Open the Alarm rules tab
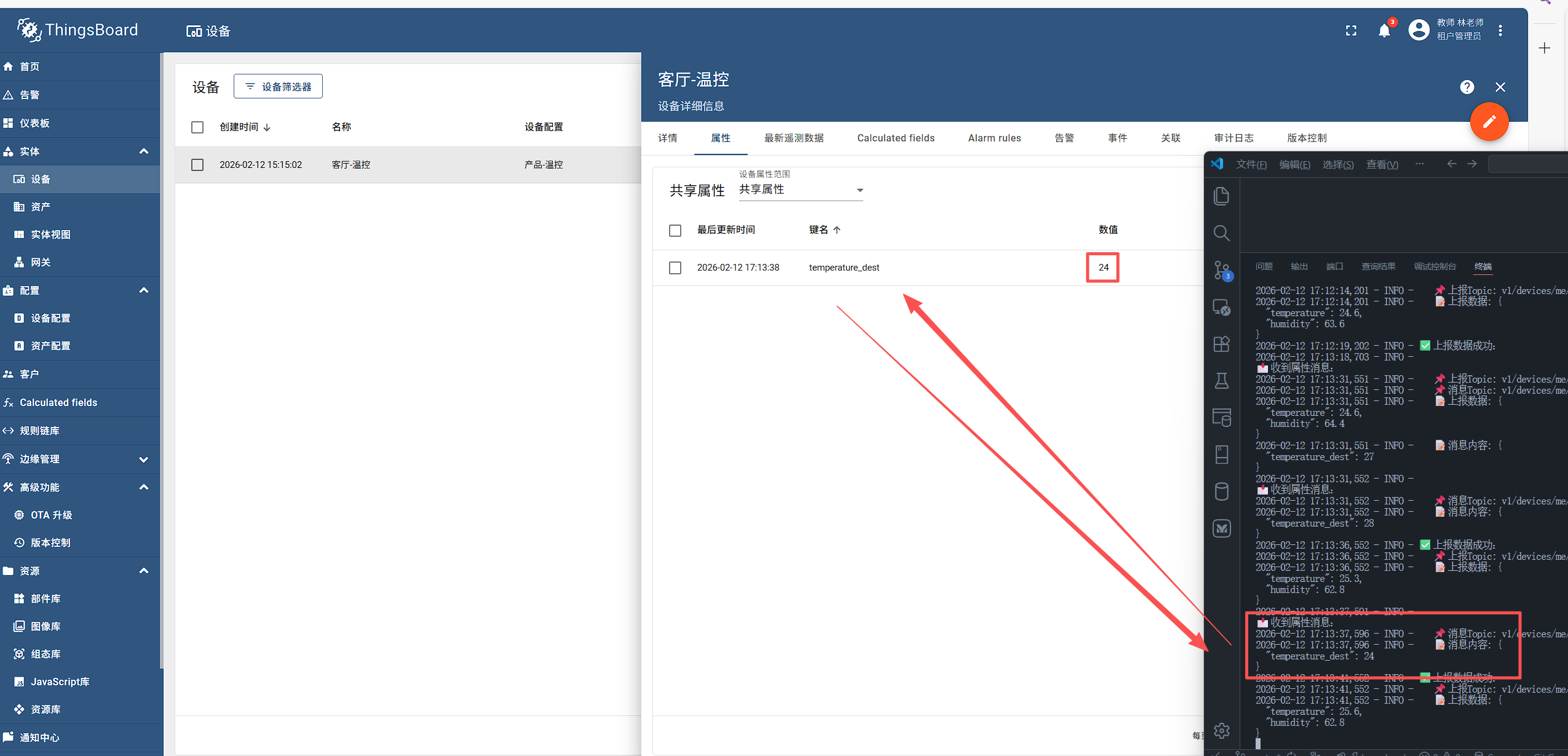1568x756 pixels. point(994,138)
